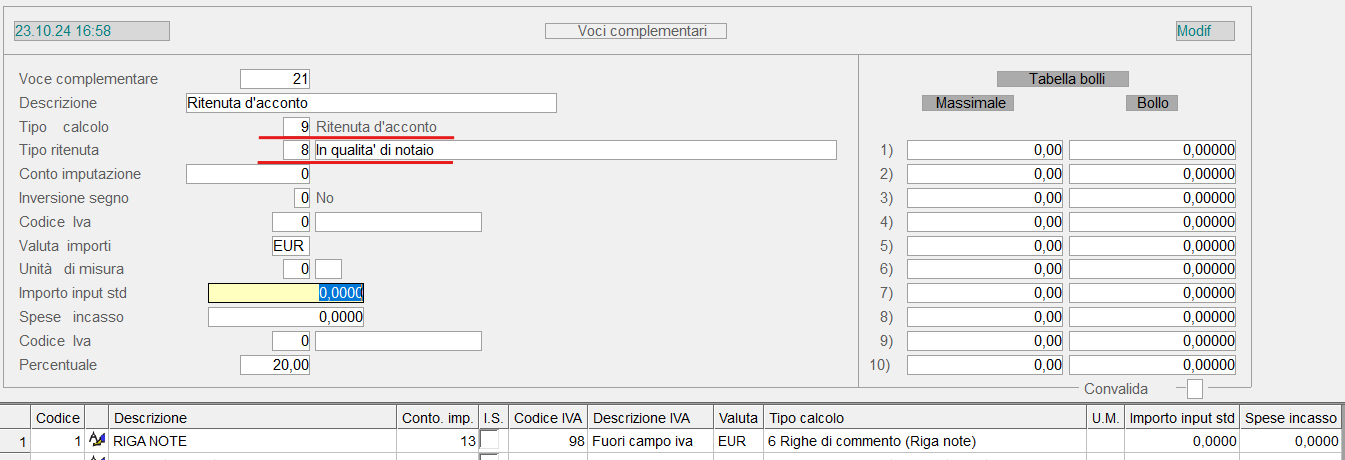Focus the Conto imputazione field
The height and width of the screenshot is (460, 1345).
click(248, 174)
